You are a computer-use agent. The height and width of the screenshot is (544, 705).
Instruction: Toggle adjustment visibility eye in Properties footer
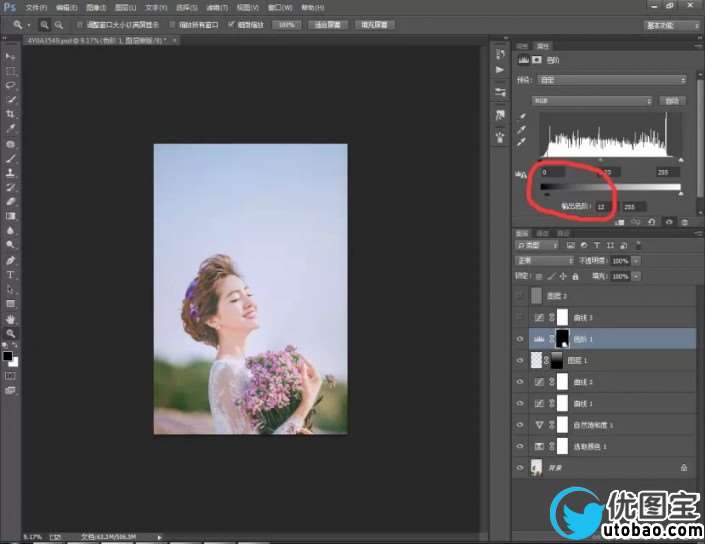click(x=669, y=222)
